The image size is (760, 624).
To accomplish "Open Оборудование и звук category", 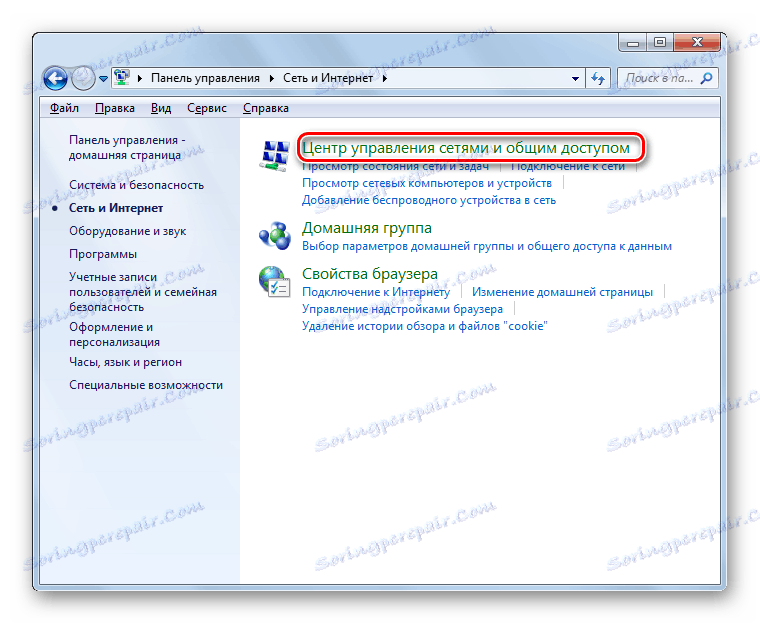I will [127, 231].
